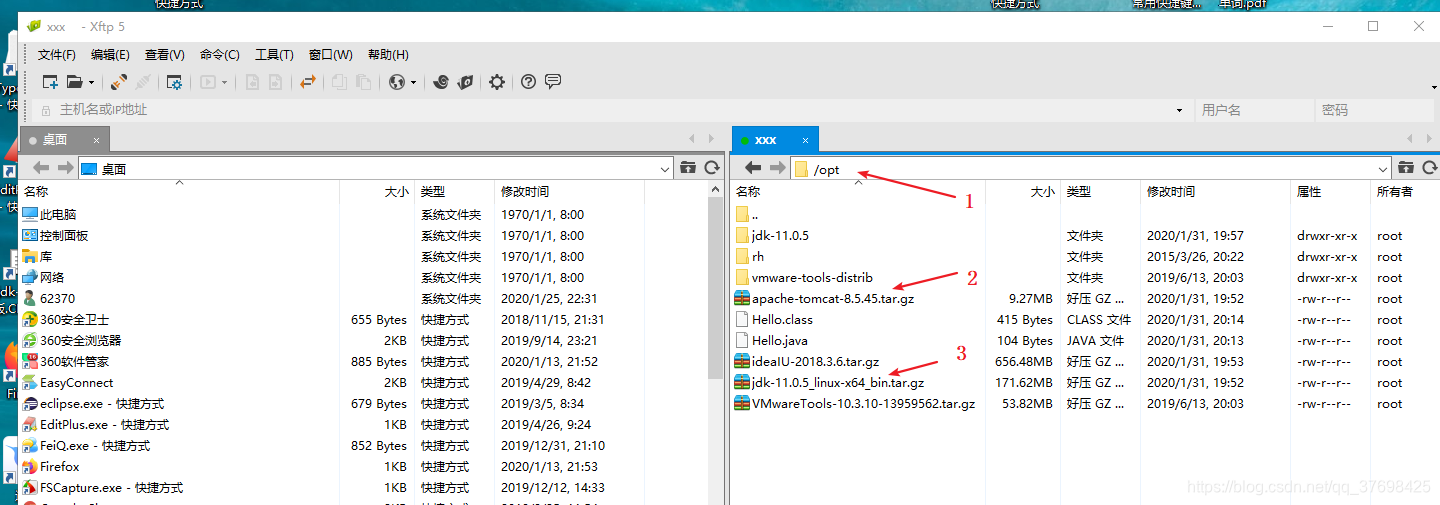1440x505 pixels.
Task: Click the New Session toolbar icon
Action: (49, 82)
